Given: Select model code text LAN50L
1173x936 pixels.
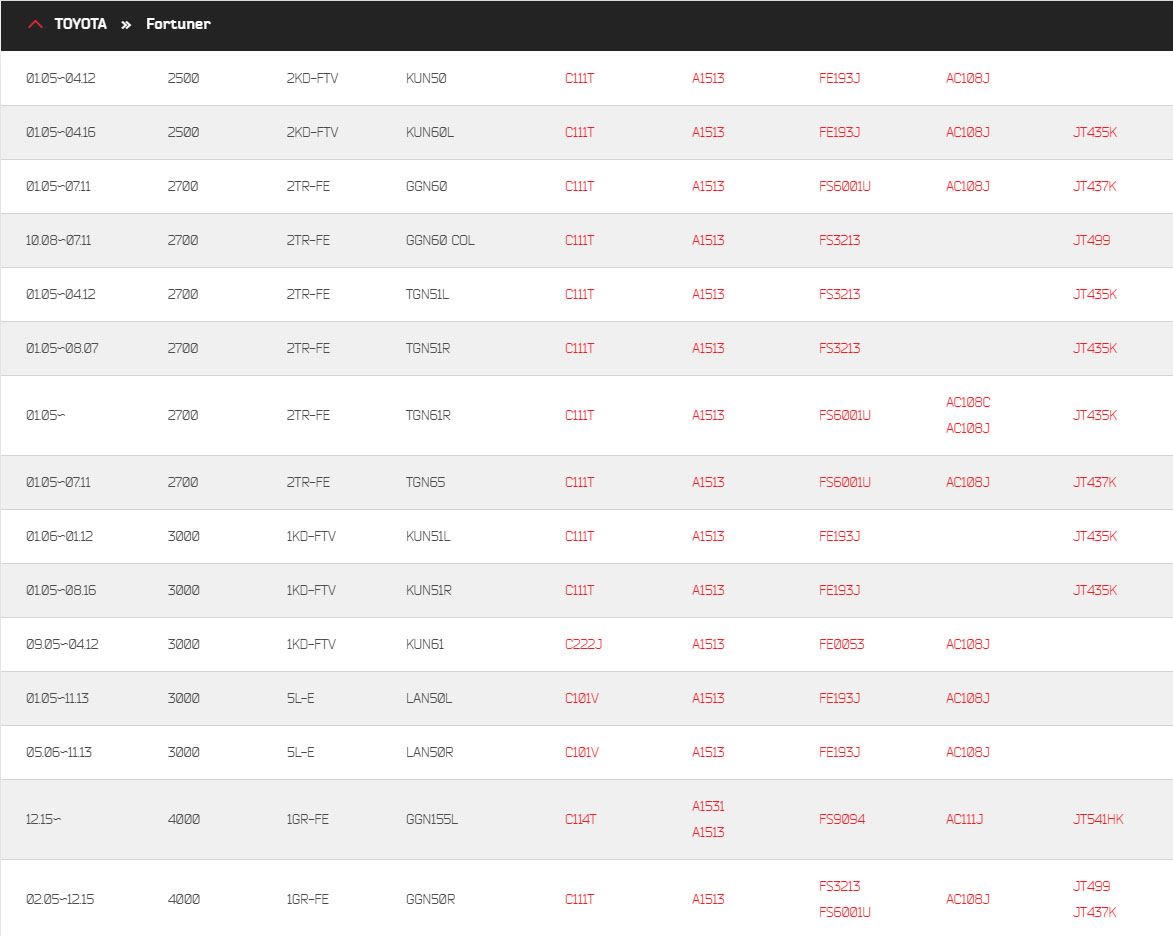Looking at the screenshot, I should click(x=429, y=698).
